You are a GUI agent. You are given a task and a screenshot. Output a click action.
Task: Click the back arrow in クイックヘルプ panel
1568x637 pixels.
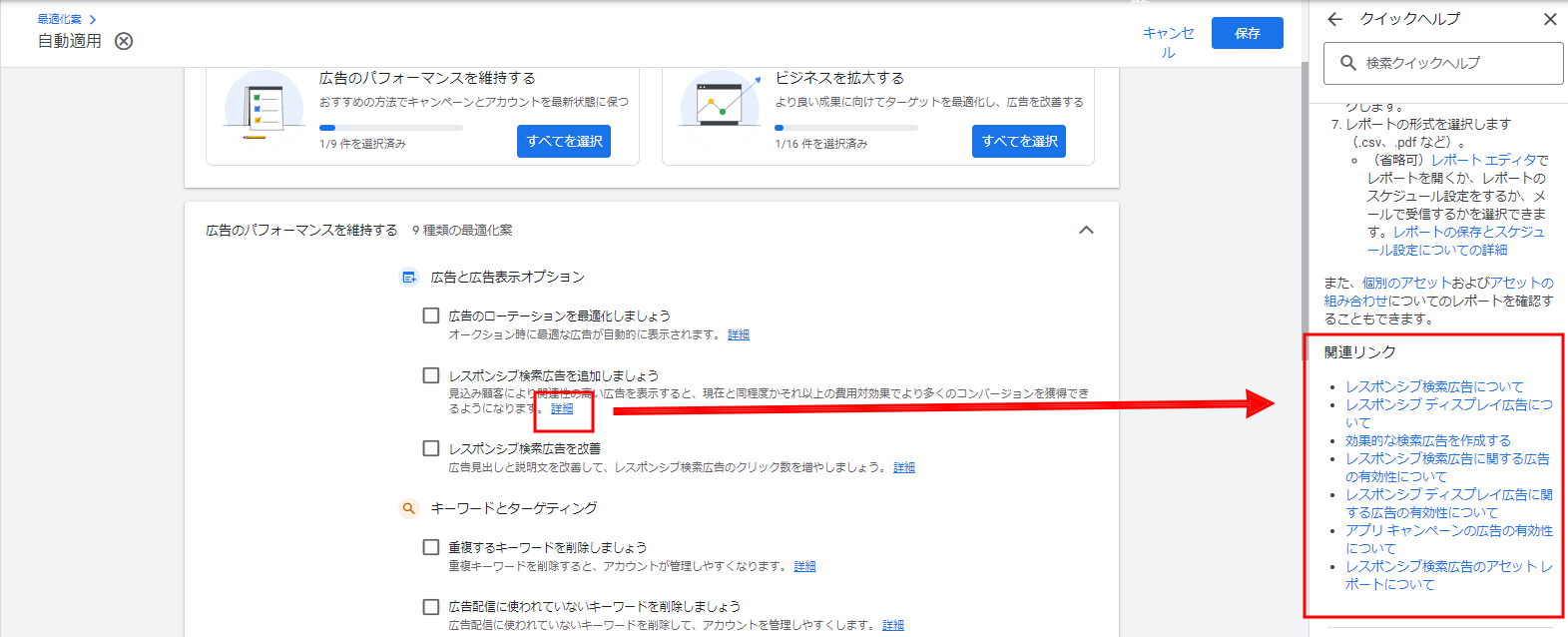[1335, 19]
